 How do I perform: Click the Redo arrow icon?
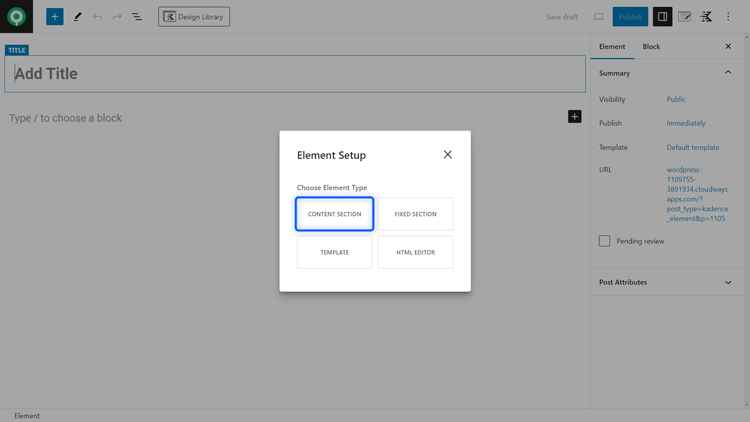point(117,17)
